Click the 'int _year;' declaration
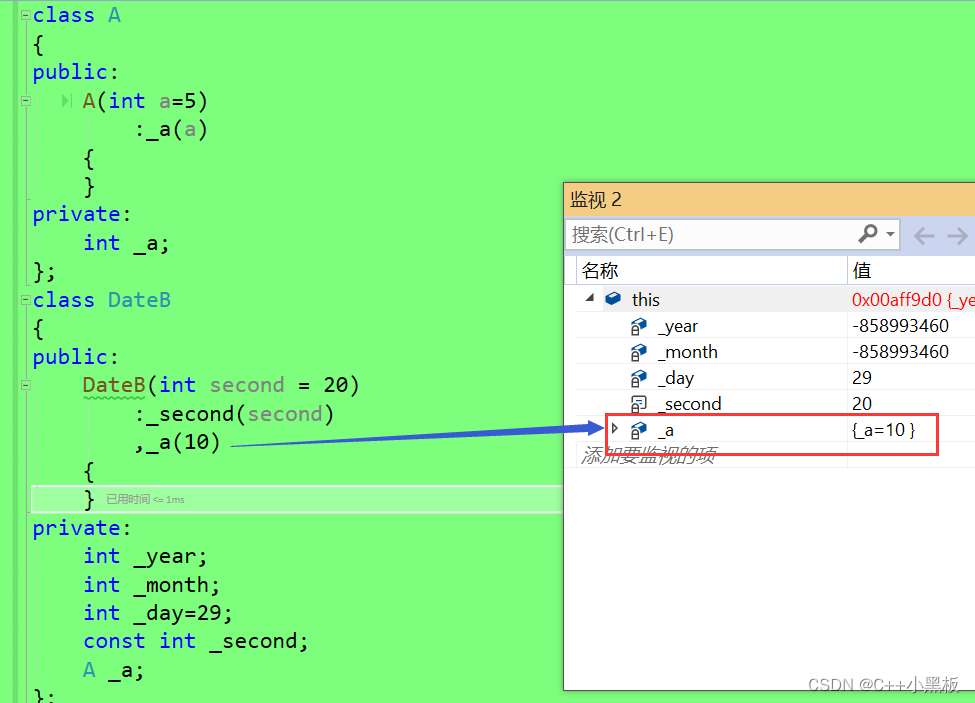The height and width of the screenshot is (703, 975). pyautogui.click(x=145, y=556)
